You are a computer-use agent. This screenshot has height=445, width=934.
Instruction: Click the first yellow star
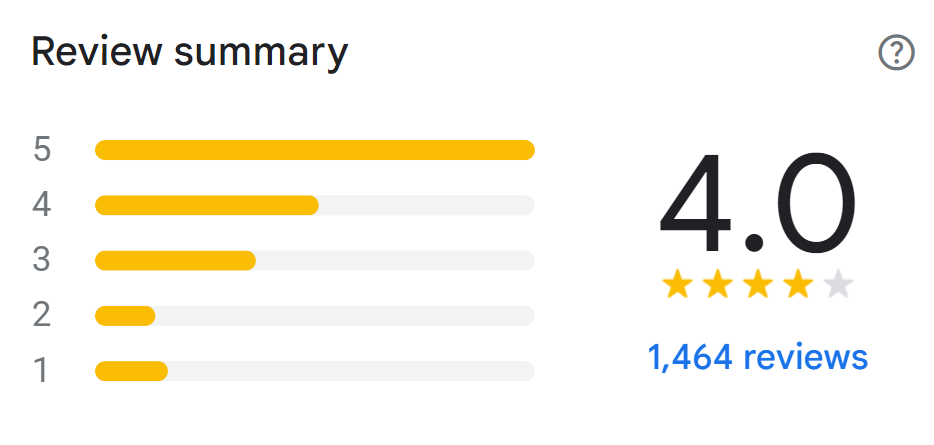[x=677, y=286]
